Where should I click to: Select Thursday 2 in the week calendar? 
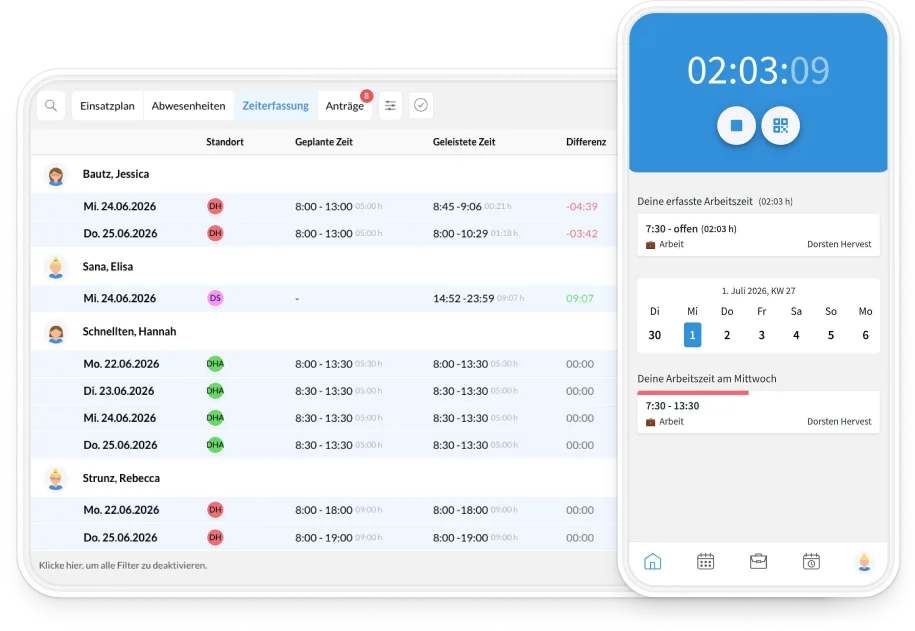tap(727, 335)
